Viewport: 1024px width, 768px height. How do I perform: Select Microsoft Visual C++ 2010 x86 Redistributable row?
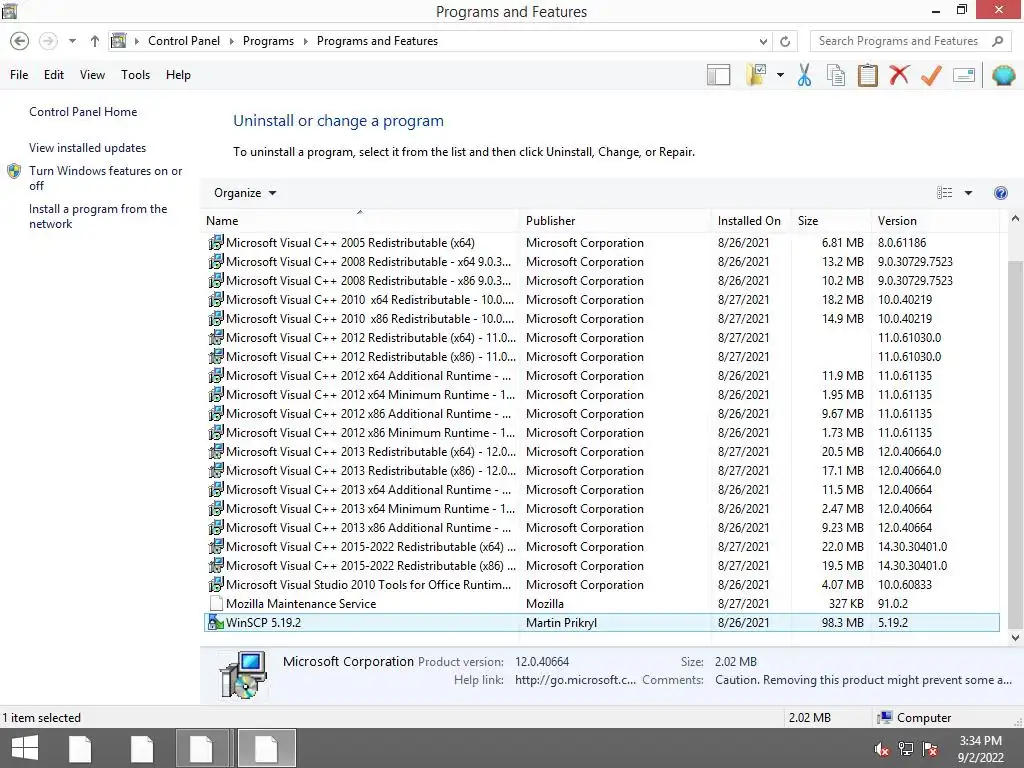[601, 319]
